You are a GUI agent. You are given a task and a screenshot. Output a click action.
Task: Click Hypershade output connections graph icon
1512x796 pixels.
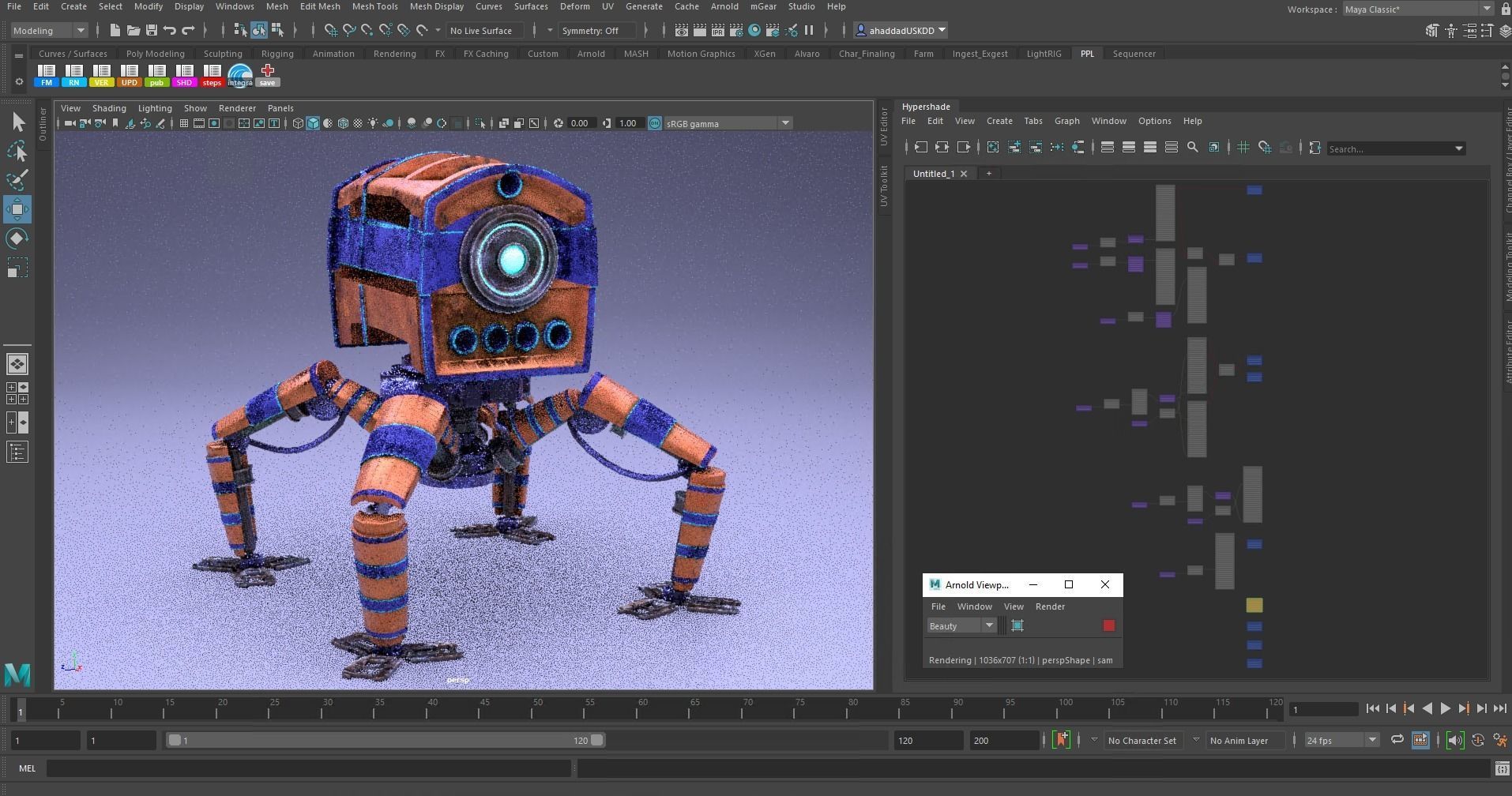click(x=964, y=148)
